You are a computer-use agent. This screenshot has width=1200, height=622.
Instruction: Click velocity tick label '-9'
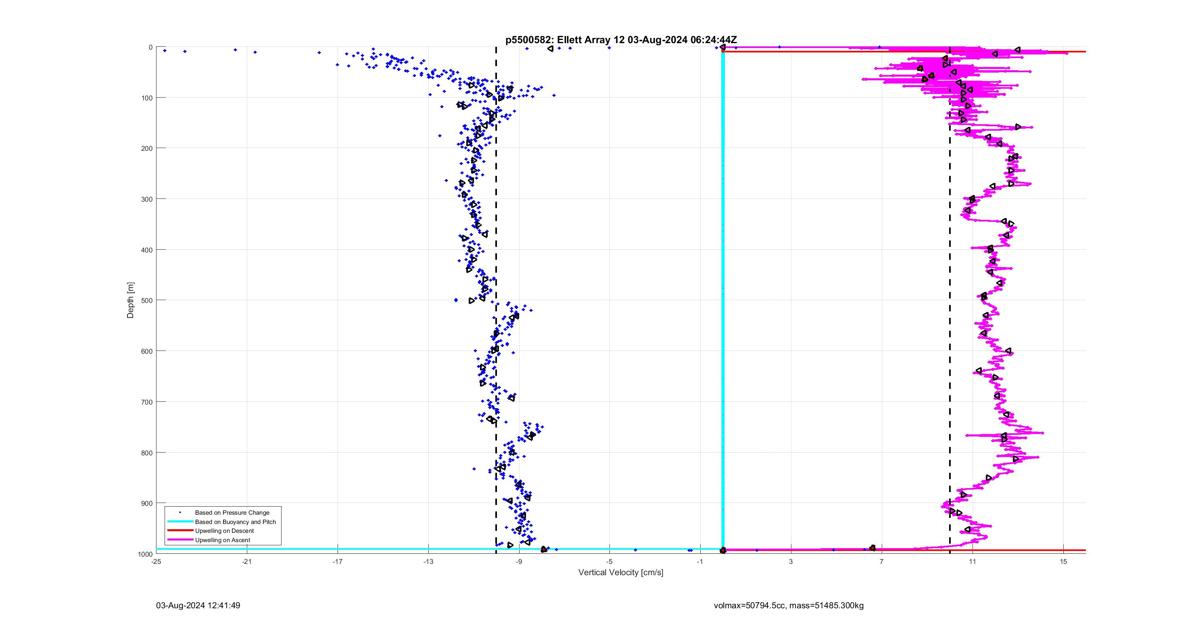tap(519, 561)
